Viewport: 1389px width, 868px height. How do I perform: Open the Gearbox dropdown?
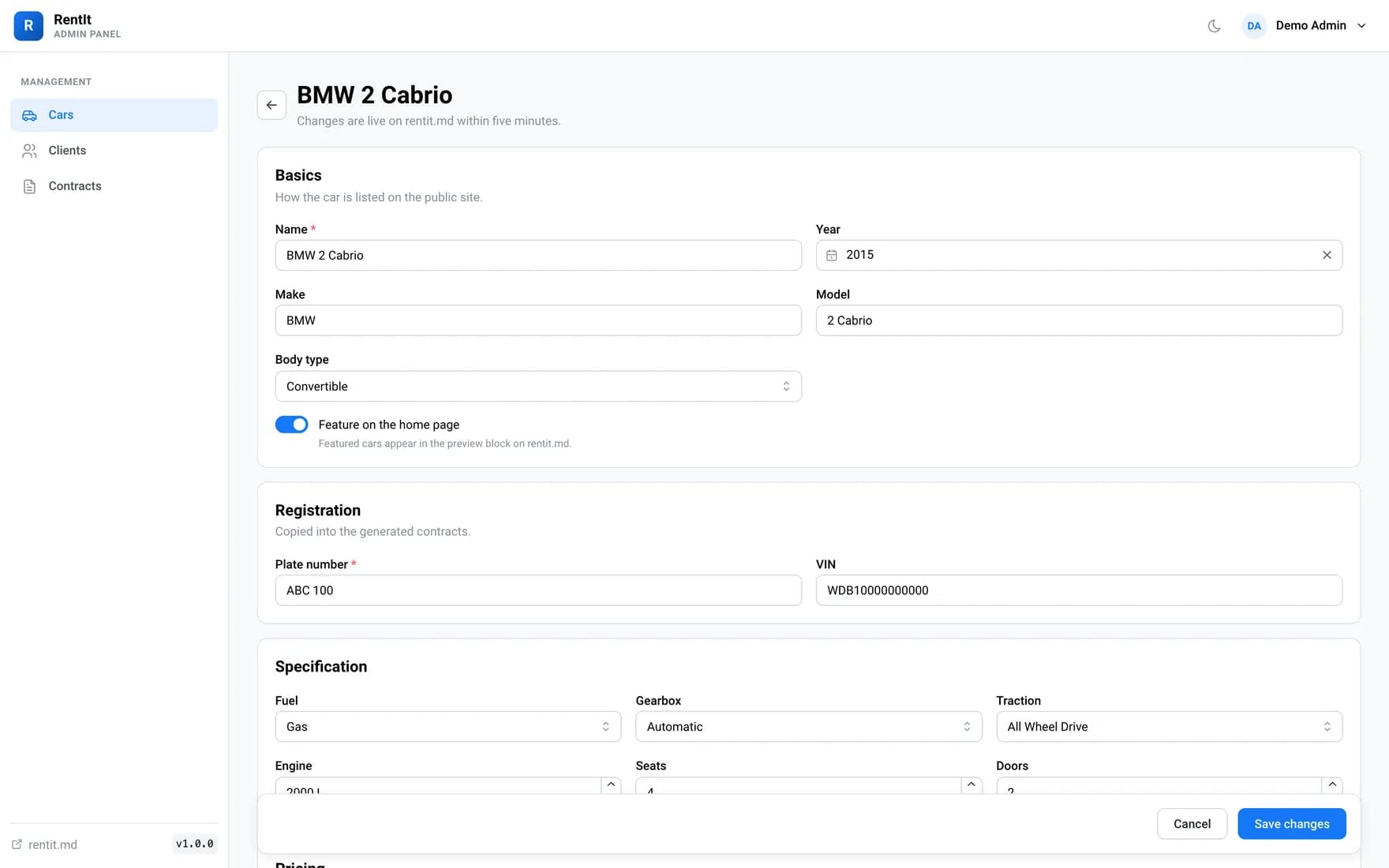point(809,727)
